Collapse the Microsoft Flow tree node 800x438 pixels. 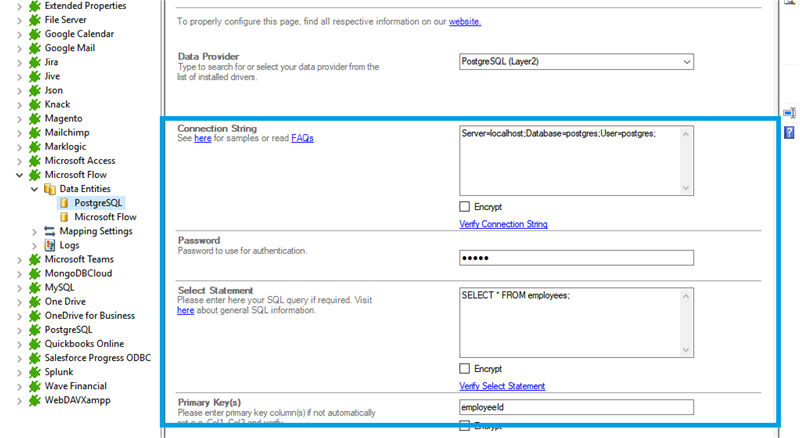[x=20, y=175]
